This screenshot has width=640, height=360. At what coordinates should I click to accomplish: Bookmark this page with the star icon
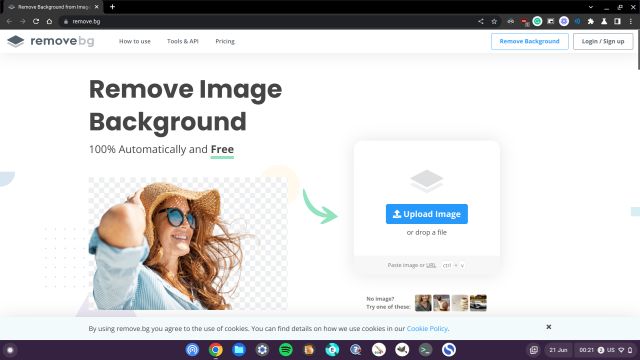494,21
